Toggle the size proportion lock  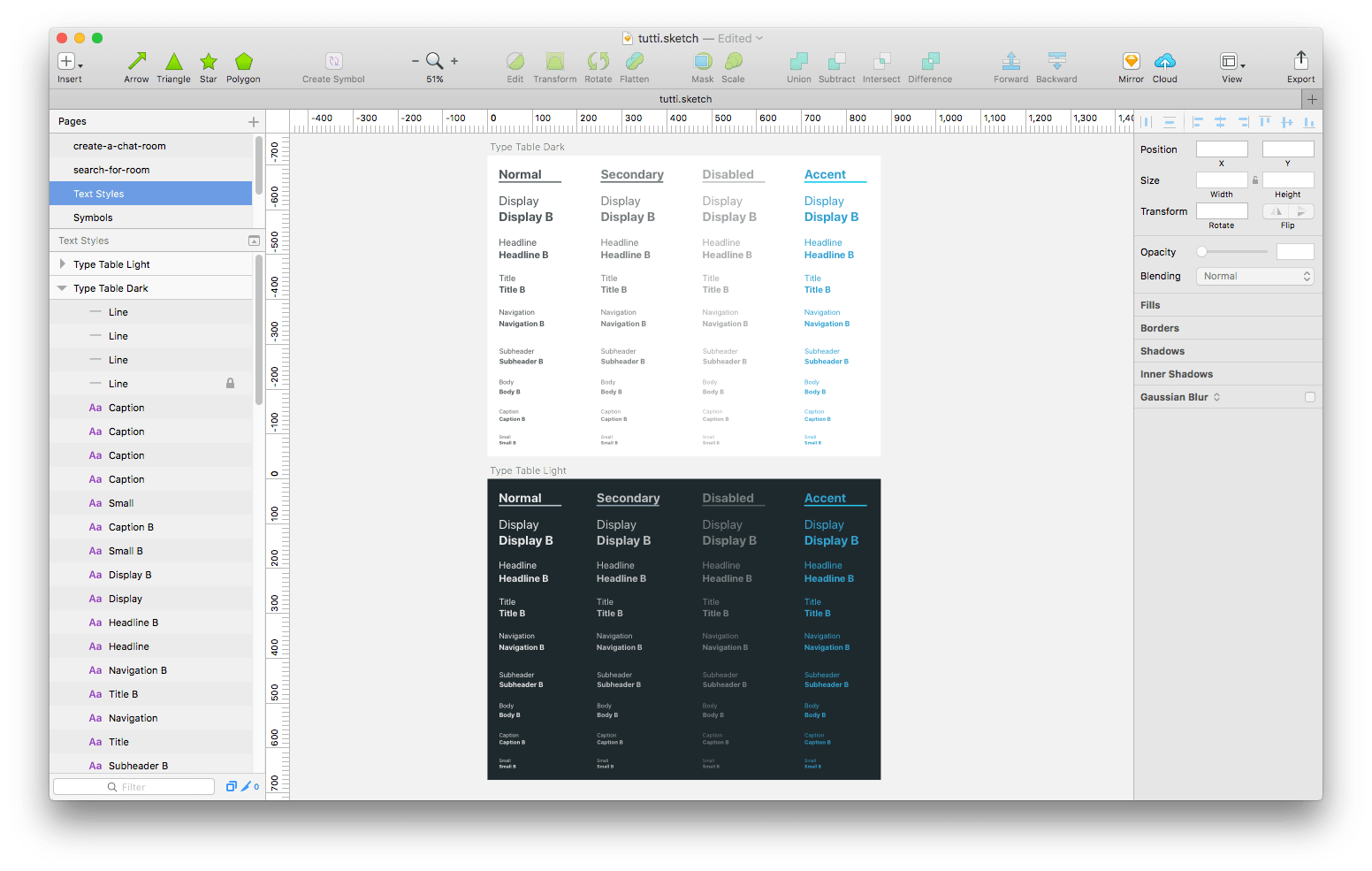(1255, 180)
